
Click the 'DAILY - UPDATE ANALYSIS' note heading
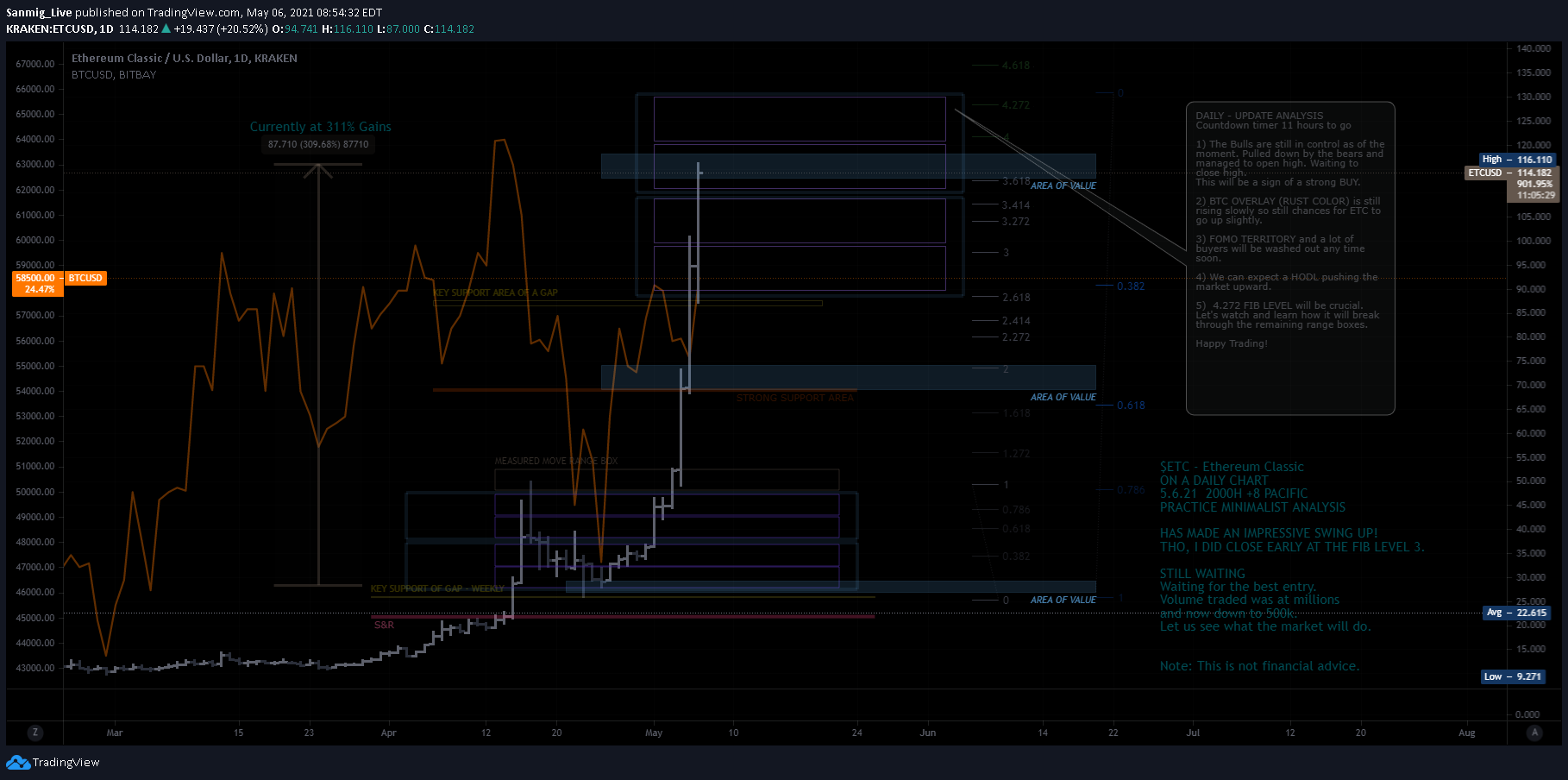[1259, 116]
